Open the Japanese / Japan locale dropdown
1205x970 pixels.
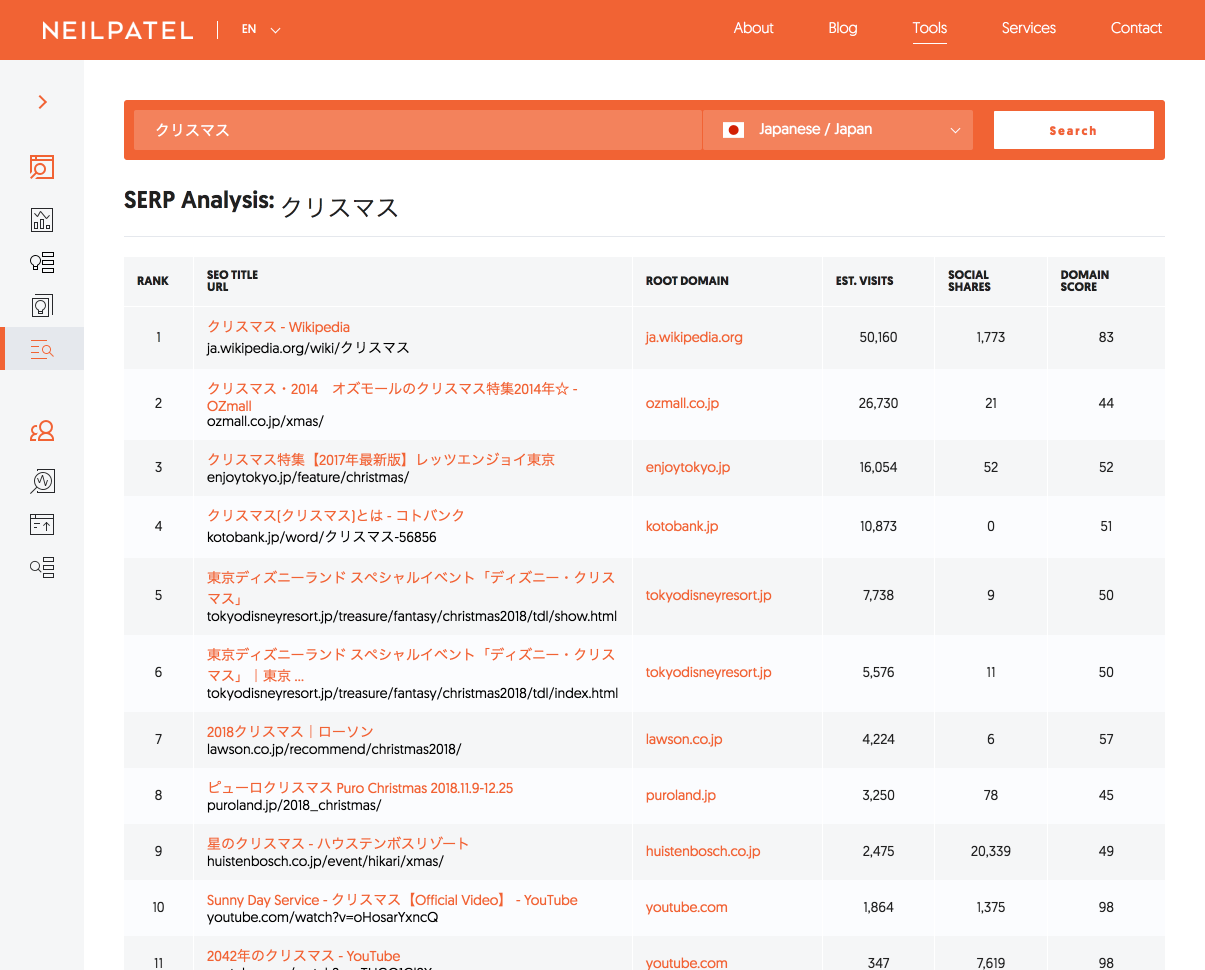click(x=838, y=130)
